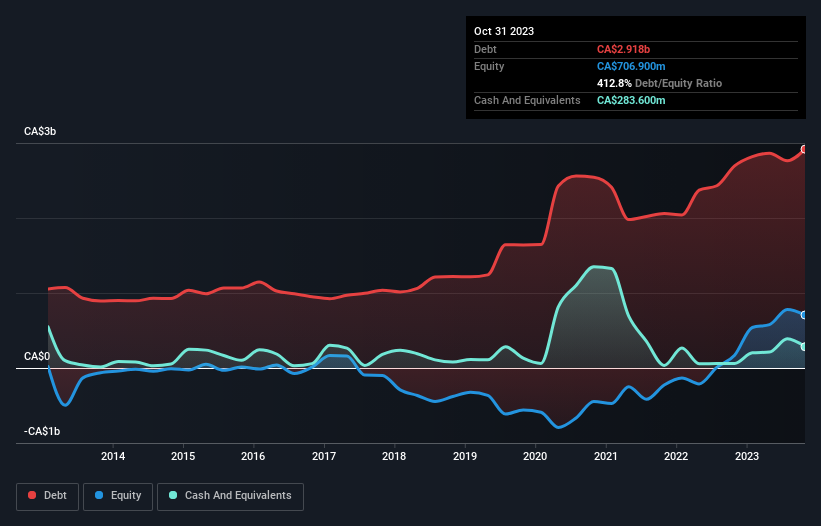The image size is (821, 526).
Task: Click the 2018 x-axis label
Action: click(394, 456)
